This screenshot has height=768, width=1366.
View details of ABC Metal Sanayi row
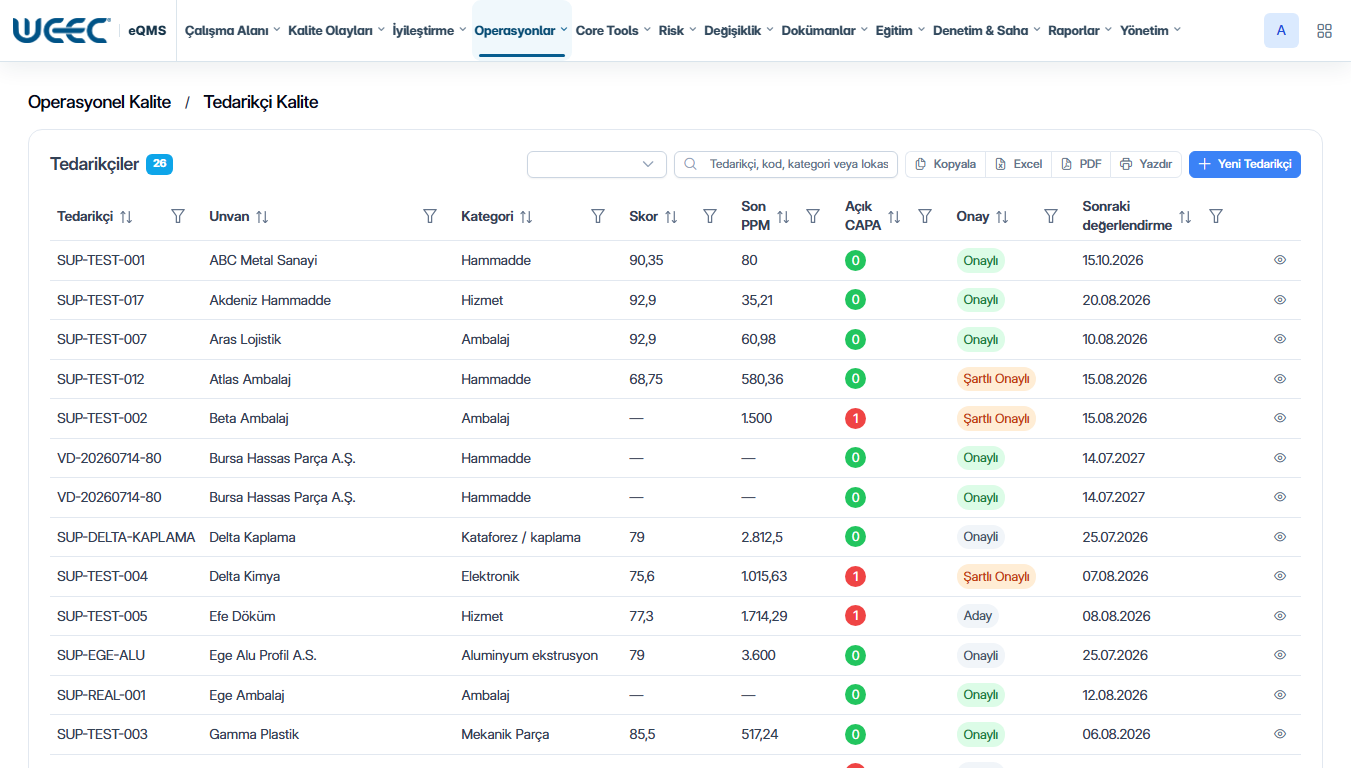click(1280, 260)
